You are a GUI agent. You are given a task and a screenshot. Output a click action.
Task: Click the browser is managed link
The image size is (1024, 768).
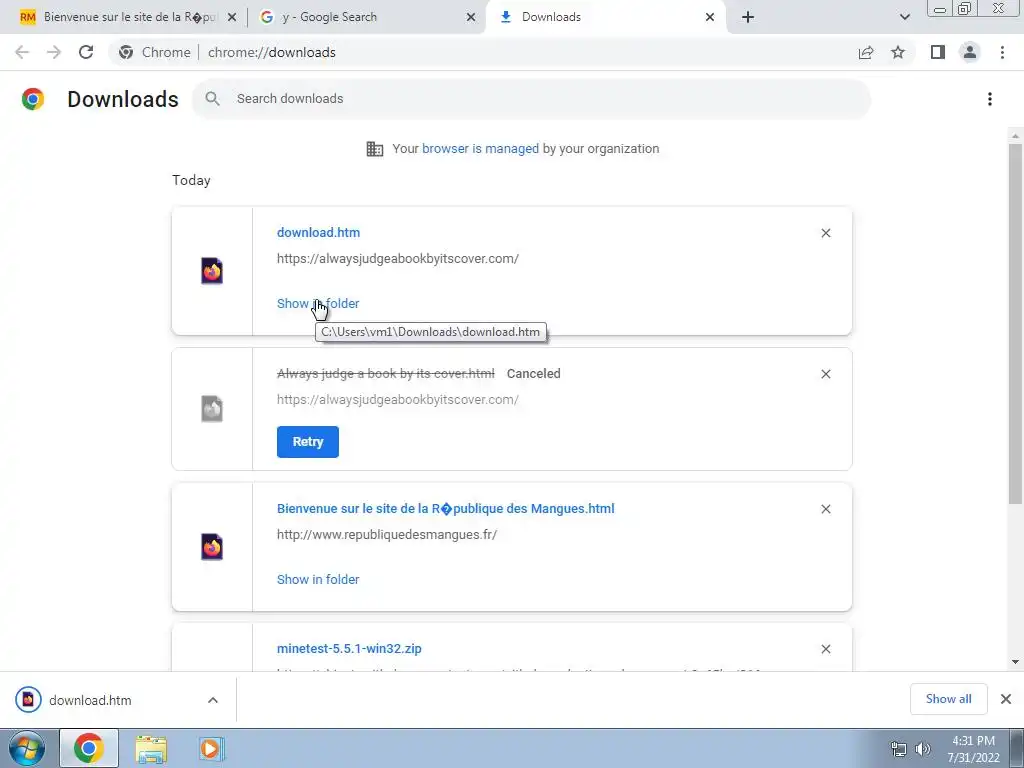(x=480, y=149)
